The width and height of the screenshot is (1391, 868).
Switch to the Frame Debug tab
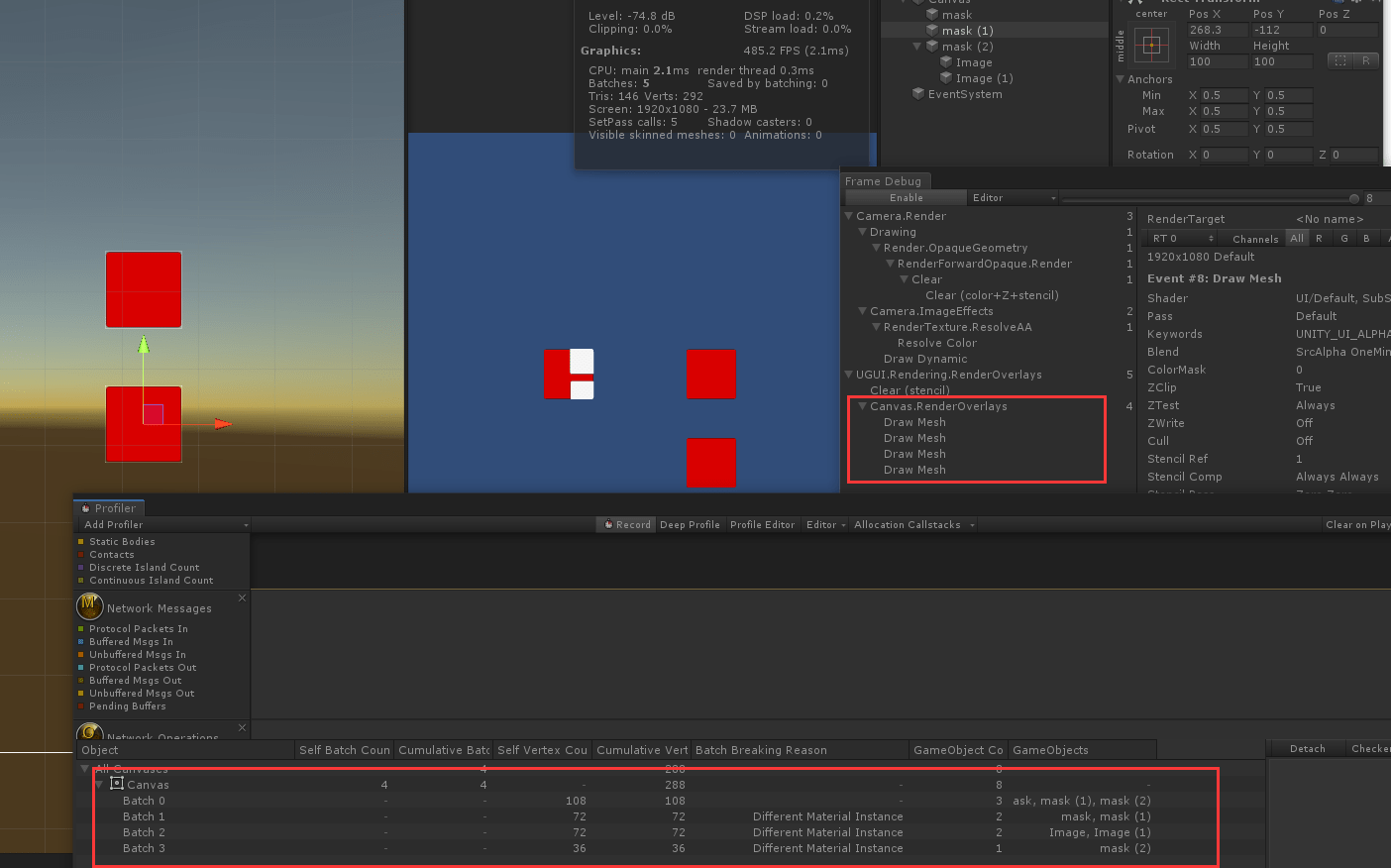pyautogui.click(x=884, y=181)
